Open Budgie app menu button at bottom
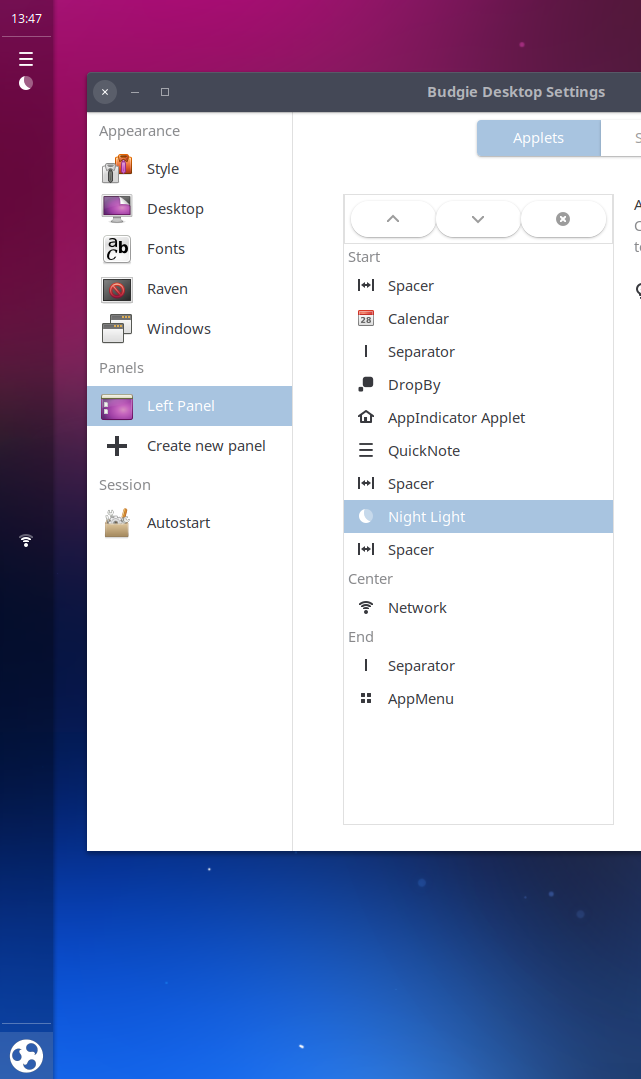This screenshot has width=641, height=1079. (26, 1056)
